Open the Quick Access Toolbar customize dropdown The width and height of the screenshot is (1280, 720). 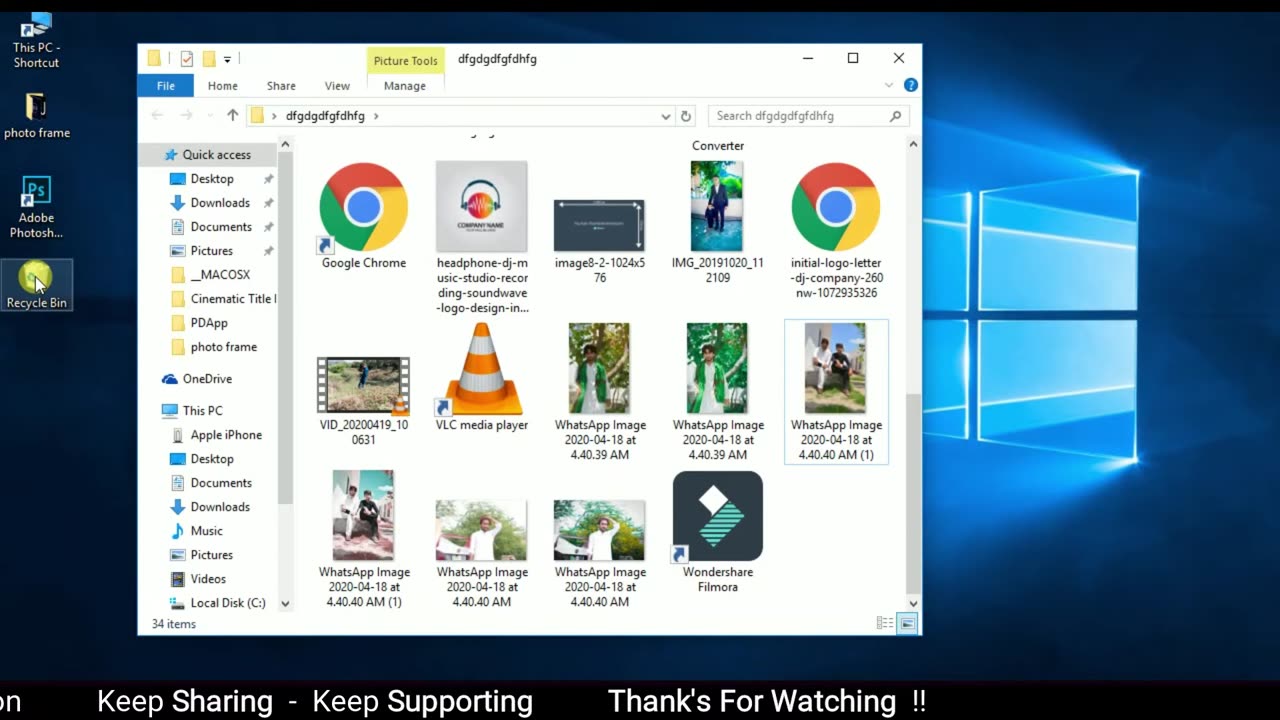point(228,59)
